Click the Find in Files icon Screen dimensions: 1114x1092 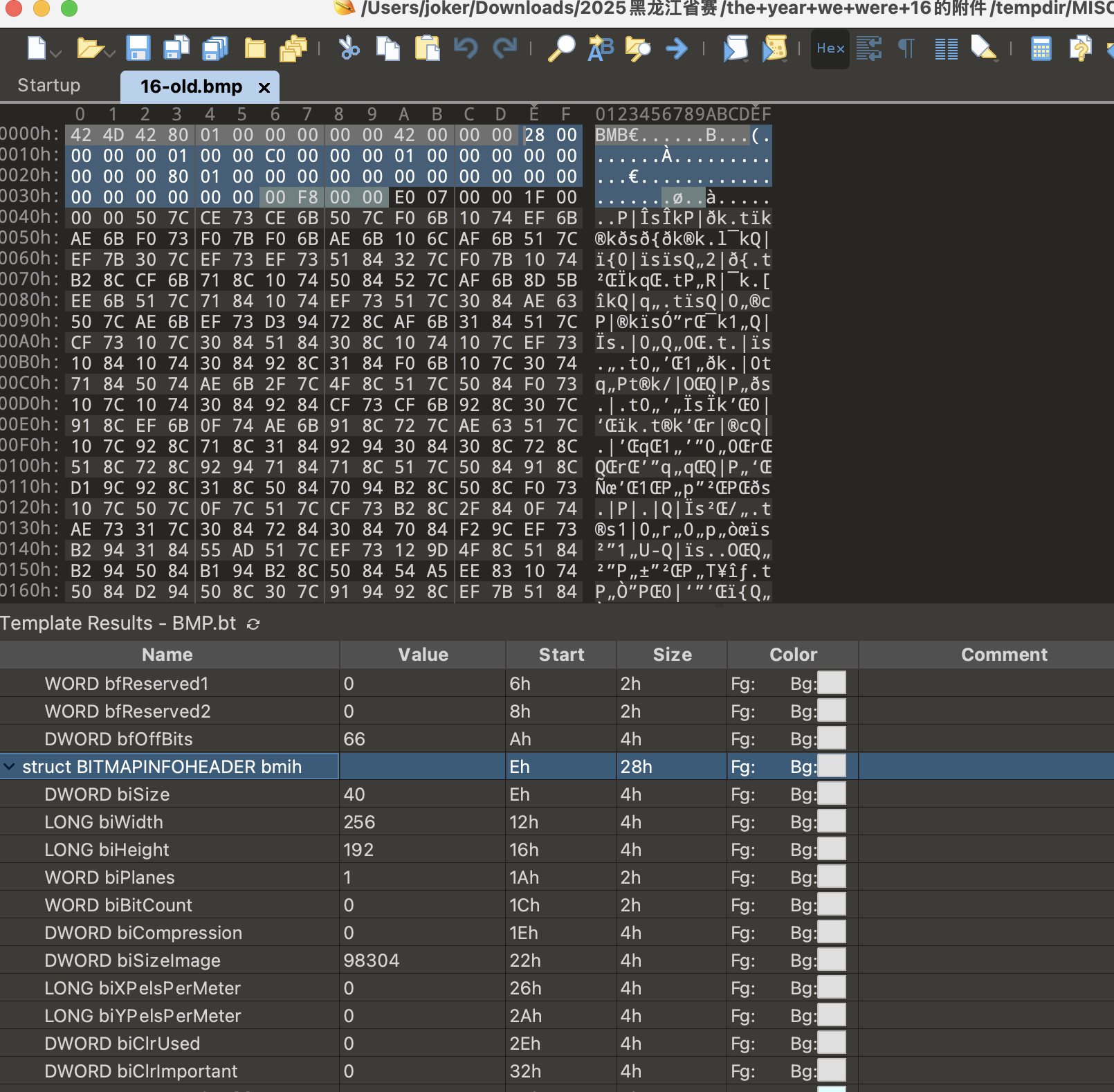[x=638, y=48]
